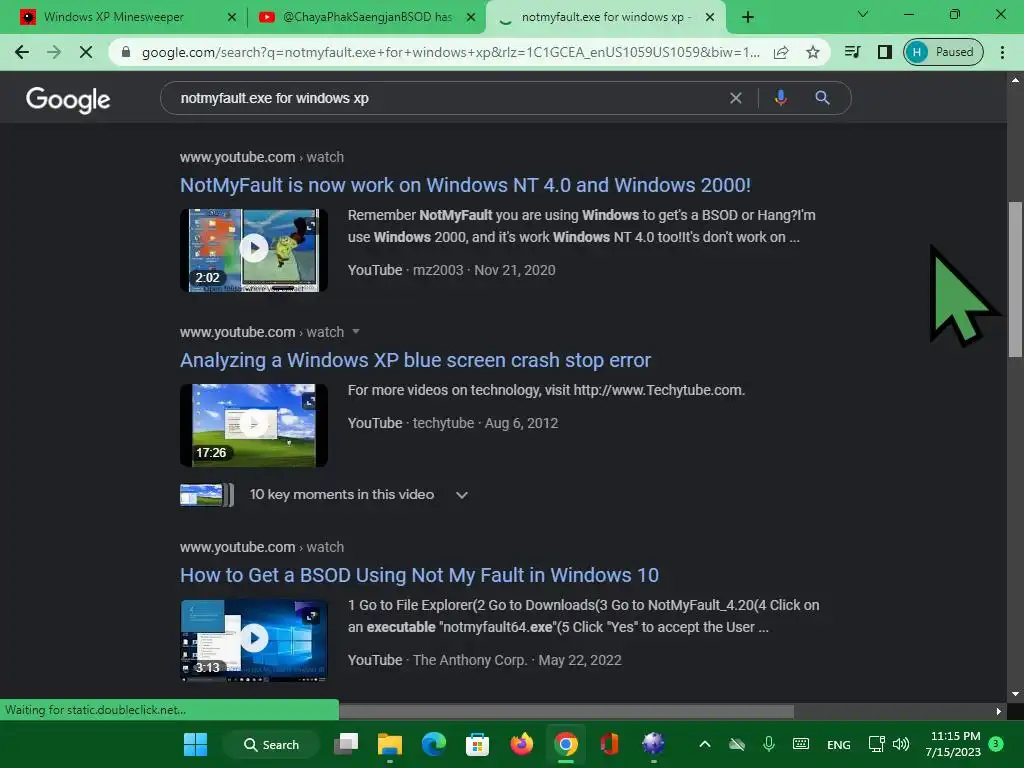Open the media control toolbar icon

853,52
